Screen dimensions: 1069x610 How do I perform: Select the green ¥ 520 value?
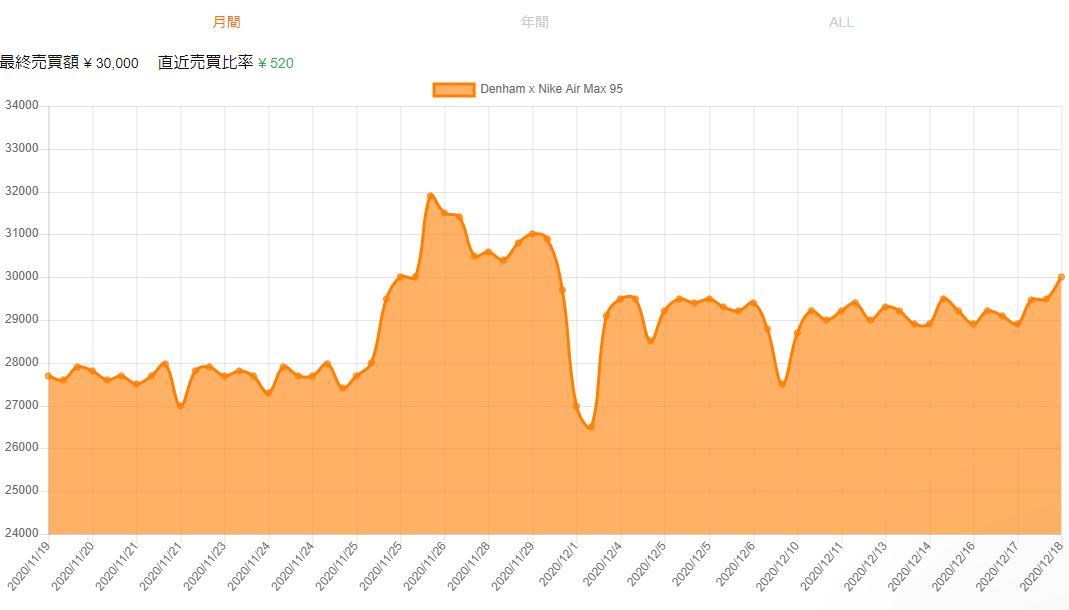[x=276, y=63]
